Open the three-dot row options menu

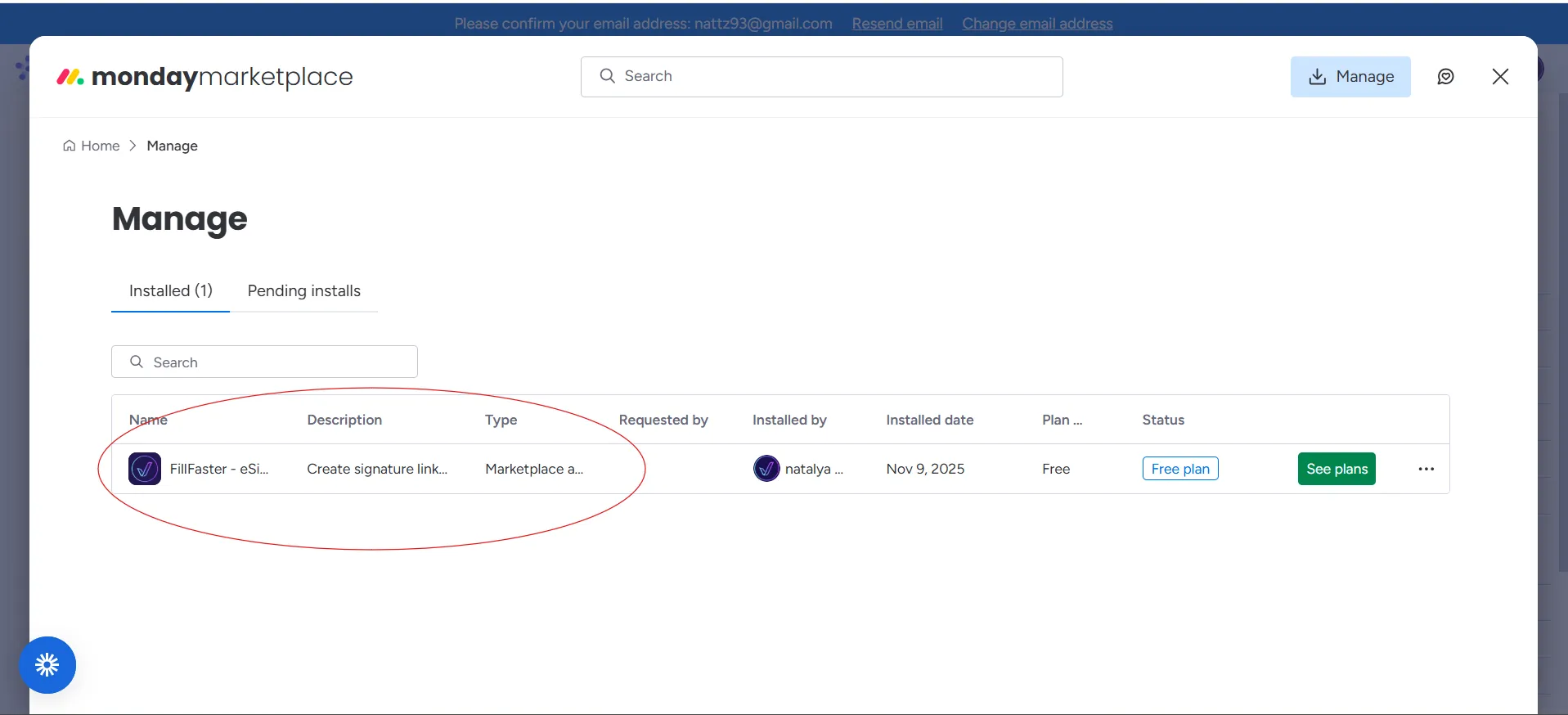pyautogui.click(x=1426, y=469)
